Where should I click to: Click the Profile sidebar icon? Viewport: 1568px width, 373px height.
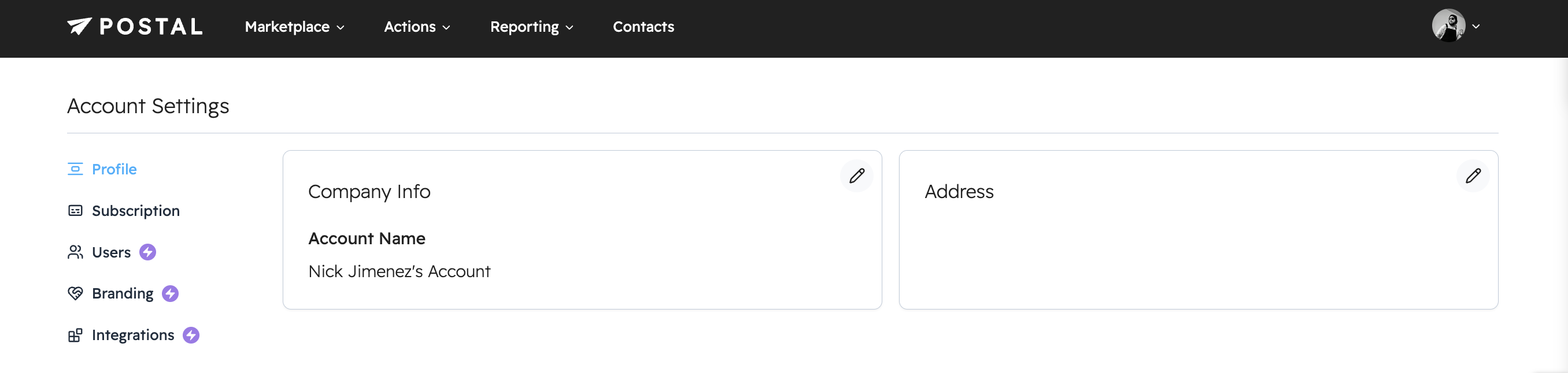click(x=75, y=169)
